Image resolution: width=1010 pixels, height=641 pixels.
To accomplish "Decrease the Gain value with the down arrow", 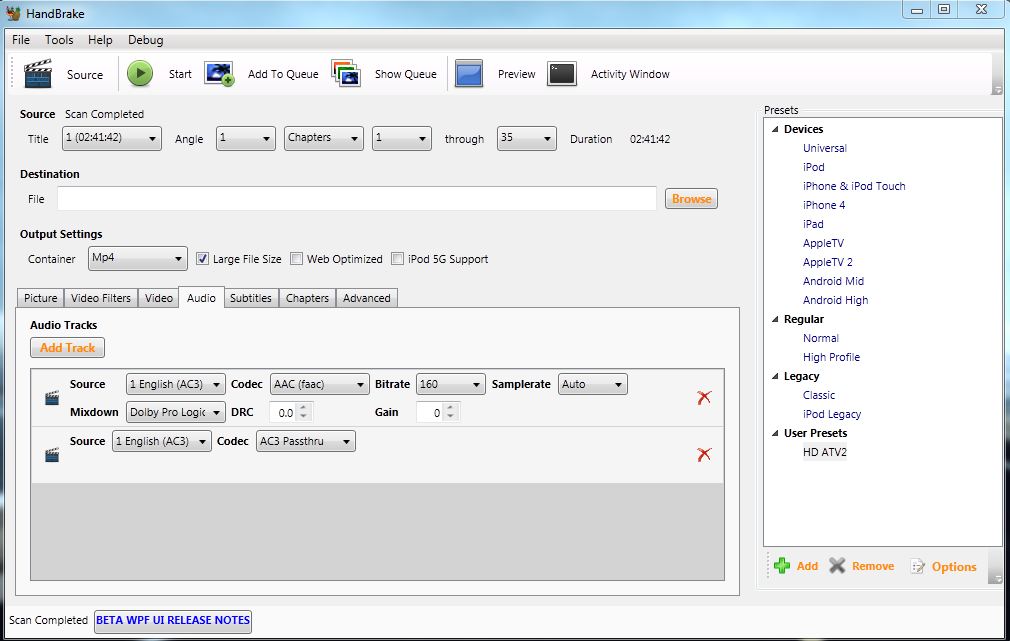I will 451,416.
